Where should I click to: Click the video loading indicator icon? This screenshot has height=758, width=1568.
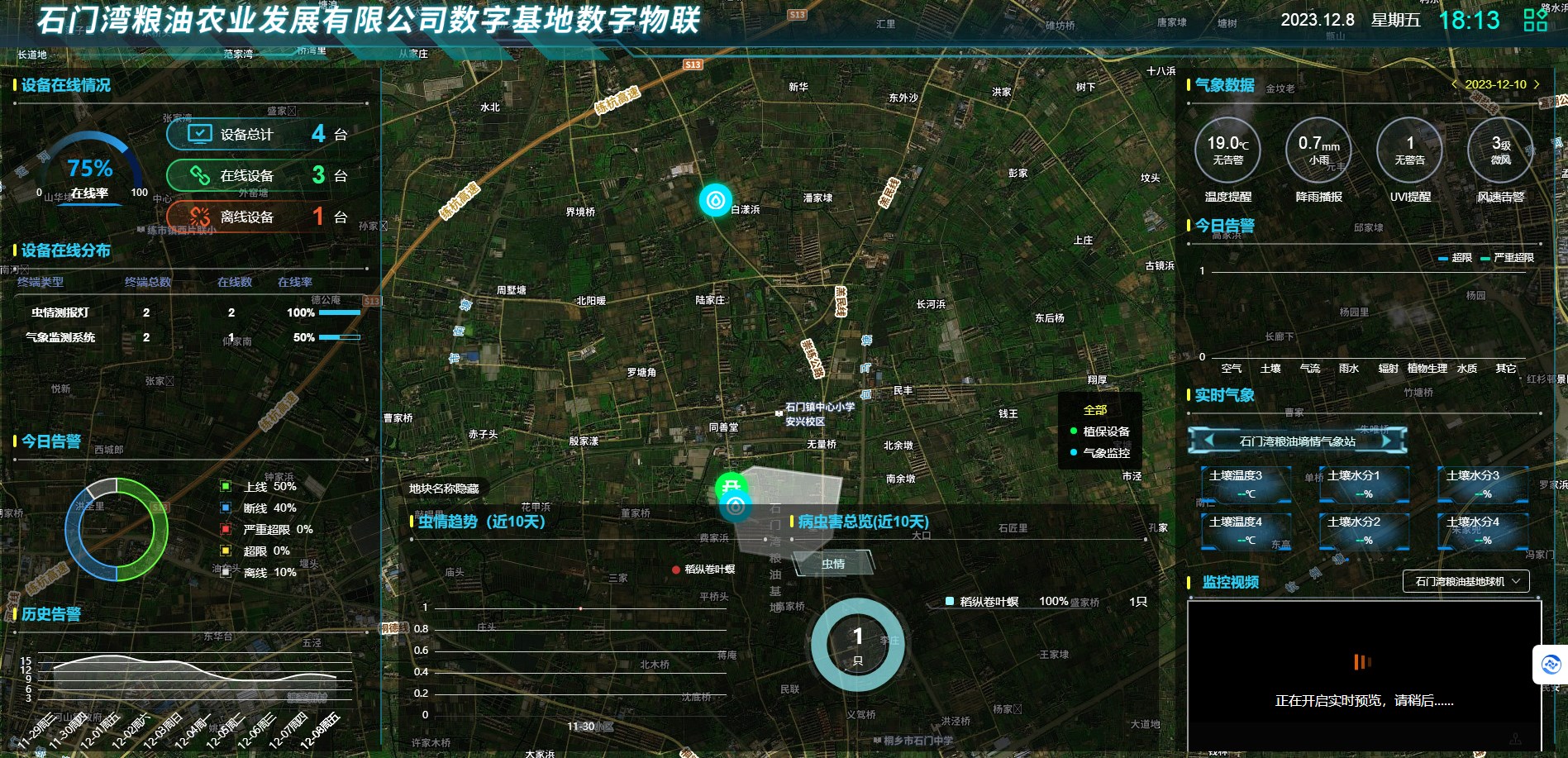(x=1362, y=661)
